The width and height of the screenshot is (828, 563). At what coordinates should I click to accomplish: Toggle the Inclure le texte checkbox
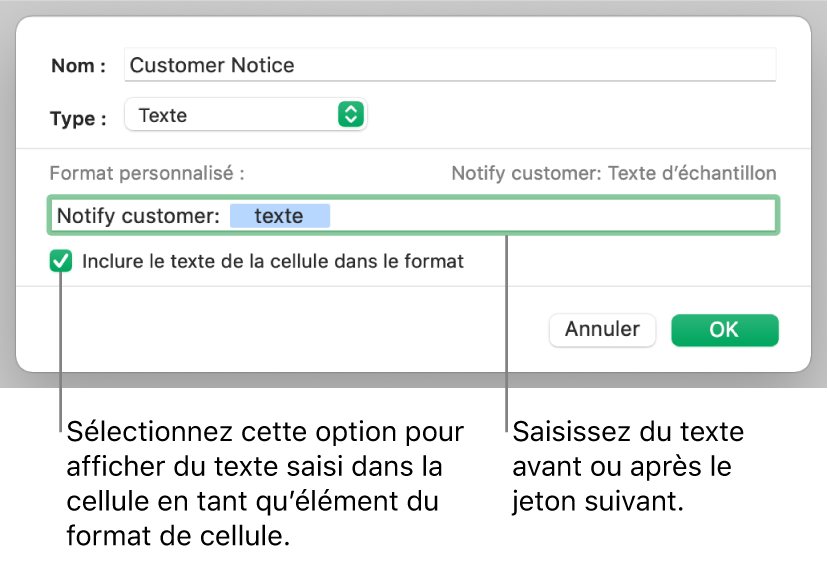pos(62,262)
